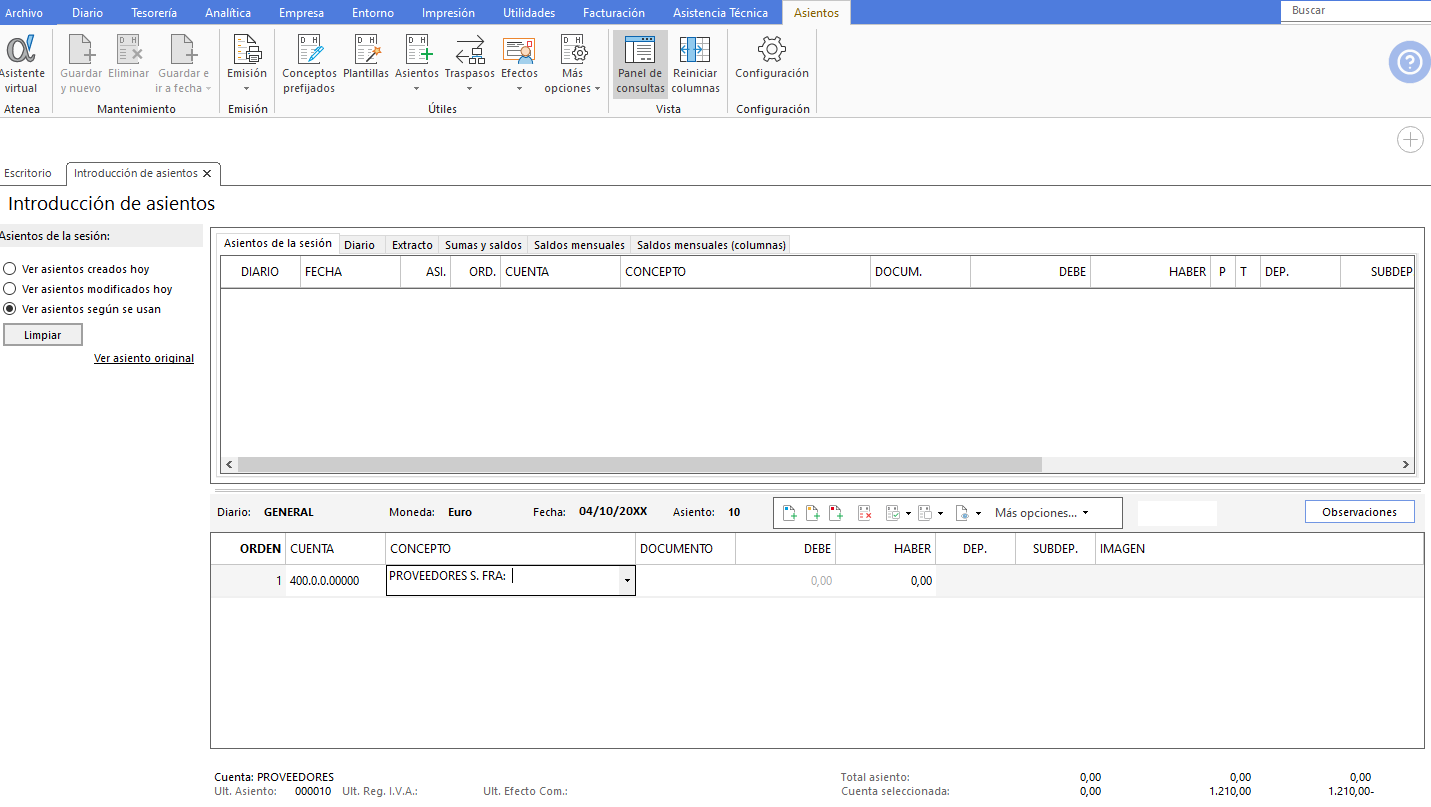Switch to the Sumas y saldos tab
Image resolution: width=1431 pixels, height=807 pixels.
[483, 245]
